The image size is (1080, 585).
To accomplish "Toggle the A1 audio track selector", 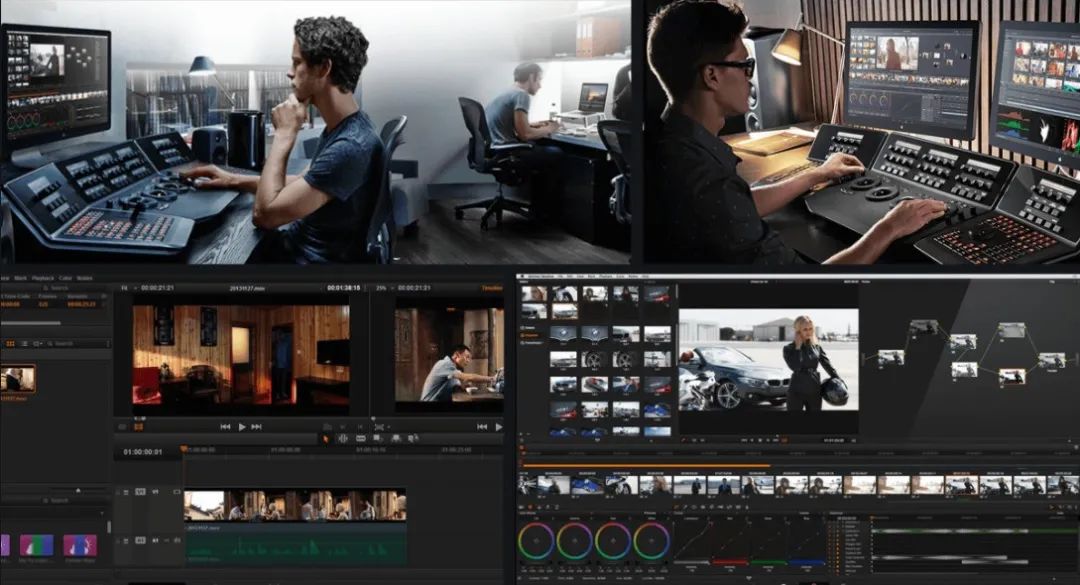I will 141,541.
